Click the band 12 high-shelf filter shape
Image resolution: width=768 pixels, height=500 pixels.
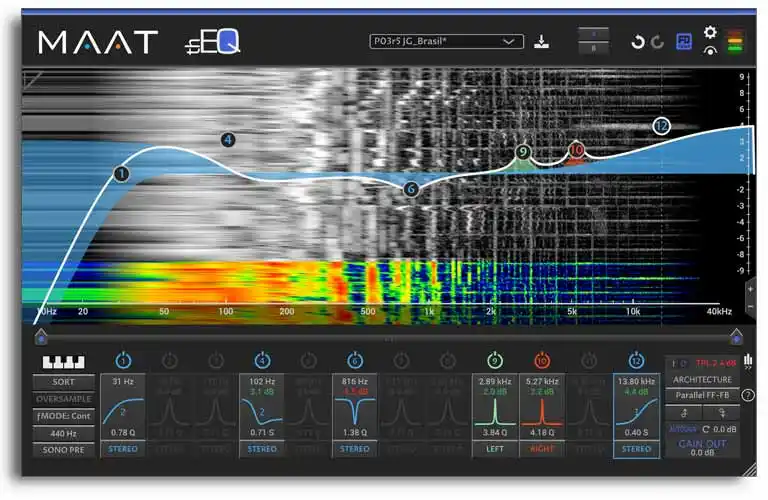[636, 411]
